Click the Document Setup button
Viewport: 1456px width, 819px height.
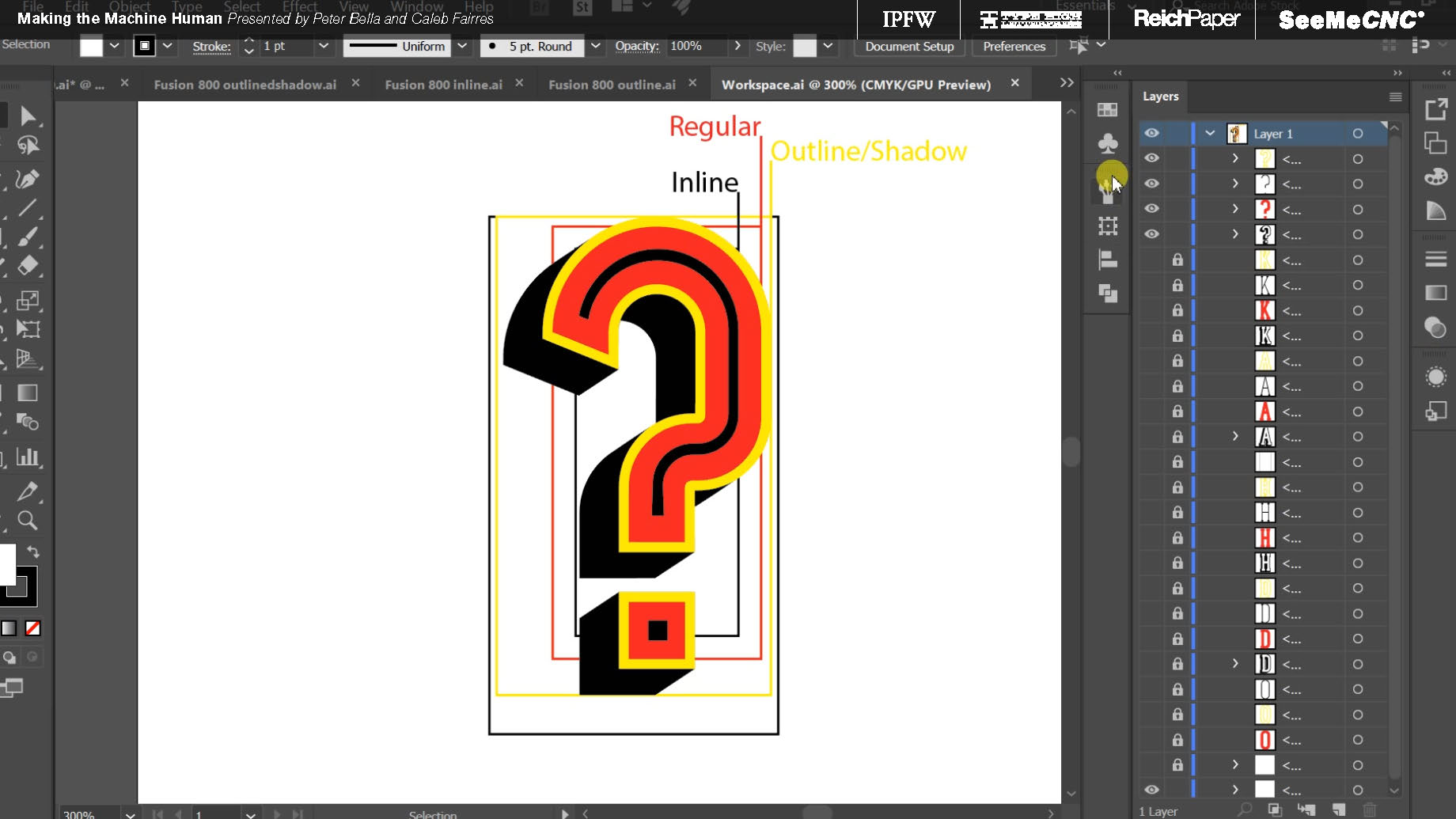(x=909, y=47)
